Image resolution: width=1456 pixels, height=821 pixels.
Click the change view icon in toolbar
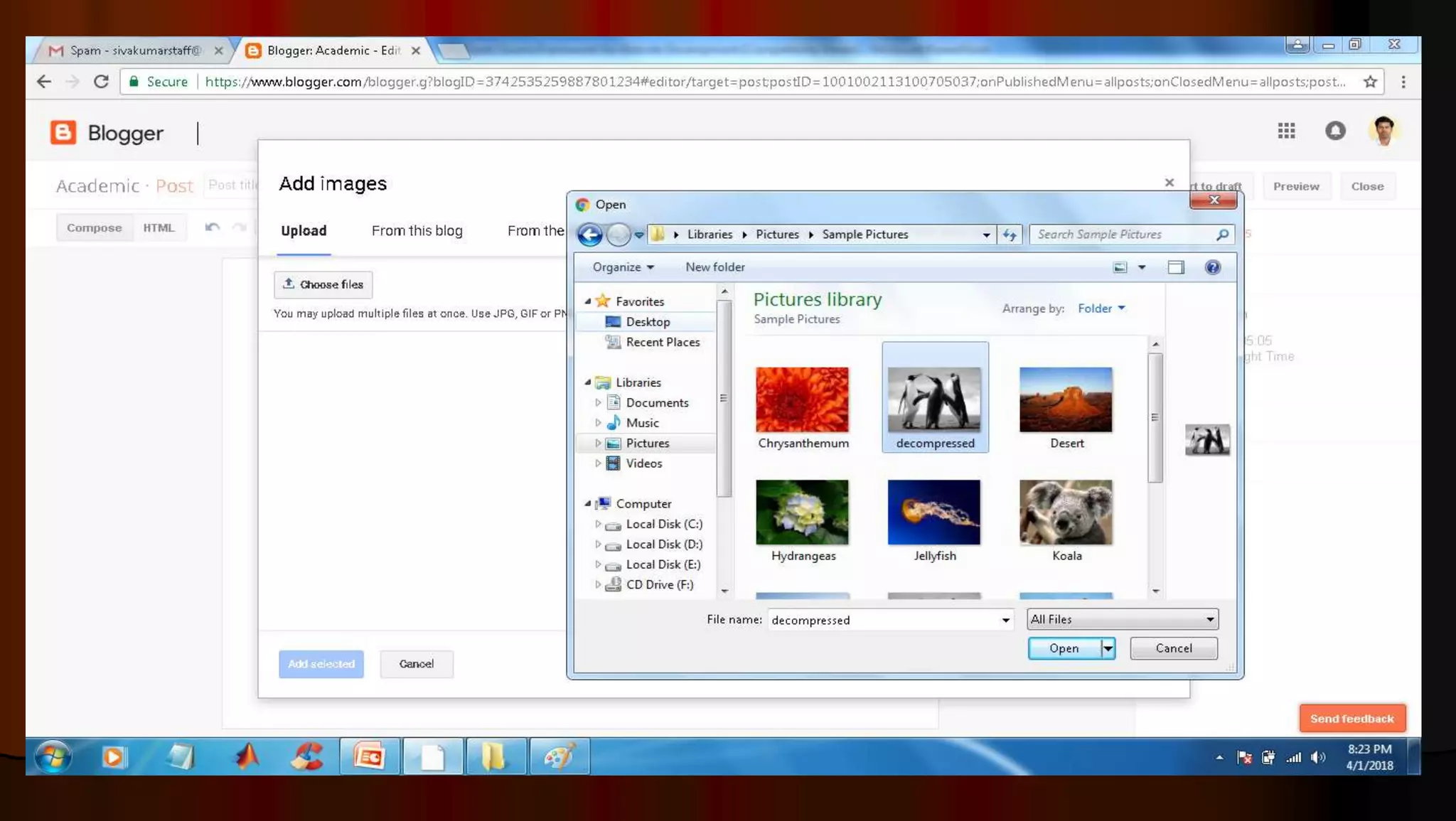(x=1120, y=267)
